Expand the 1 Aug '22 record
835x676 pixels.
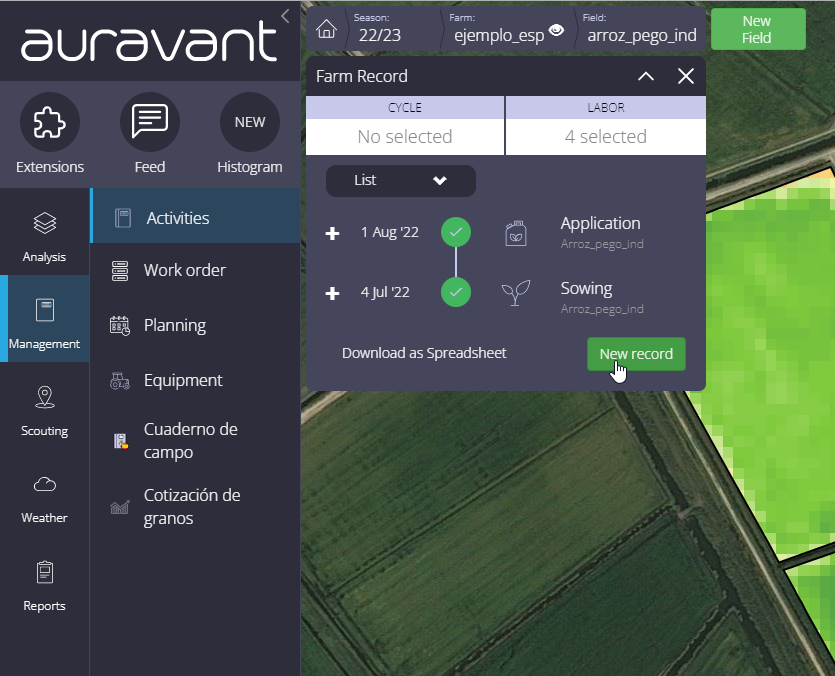(x=332, y=233)
